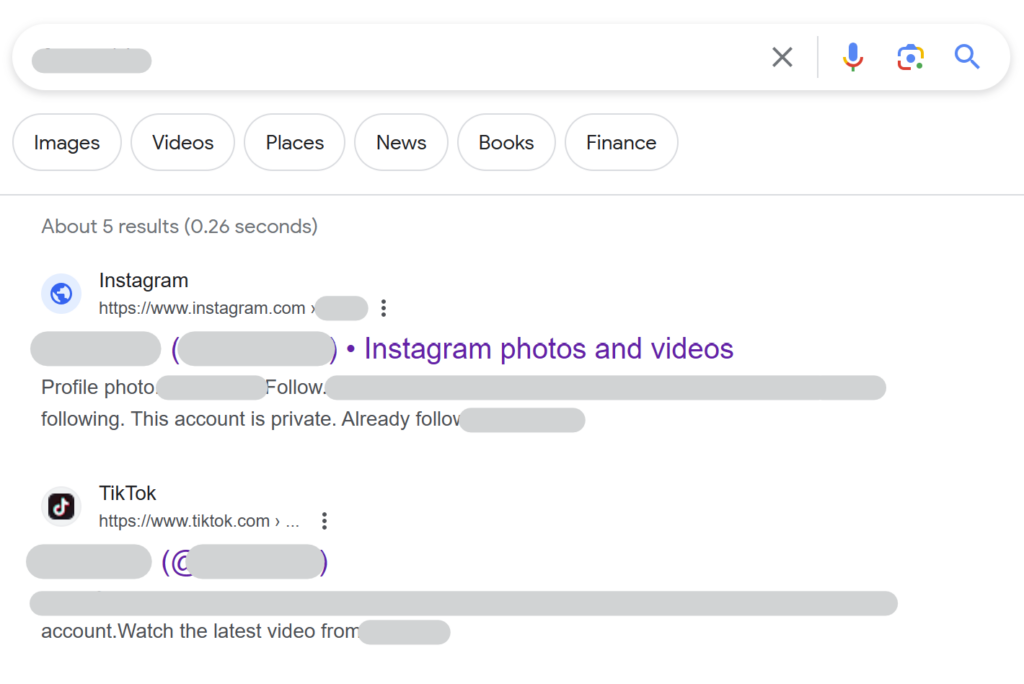Click the TikTok favicon beside the result
1024x684 pixels.
pyautogui.click(x=61, y=506)
